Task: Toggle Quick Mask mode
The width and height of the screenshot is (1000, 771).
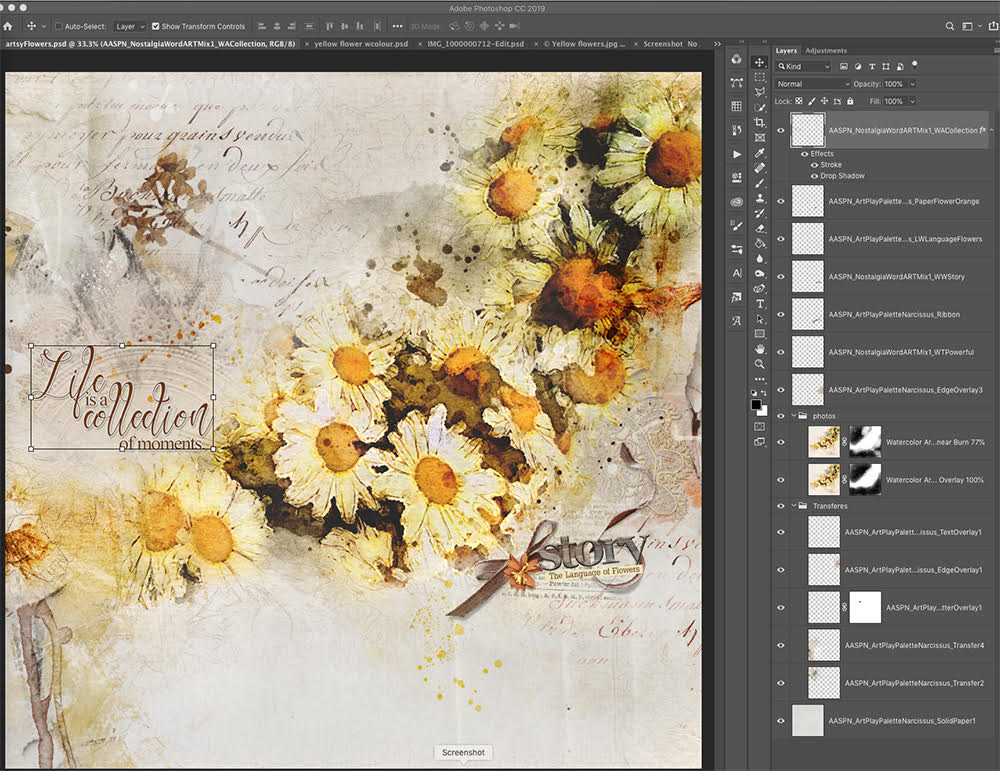Action: pos(759,426)
